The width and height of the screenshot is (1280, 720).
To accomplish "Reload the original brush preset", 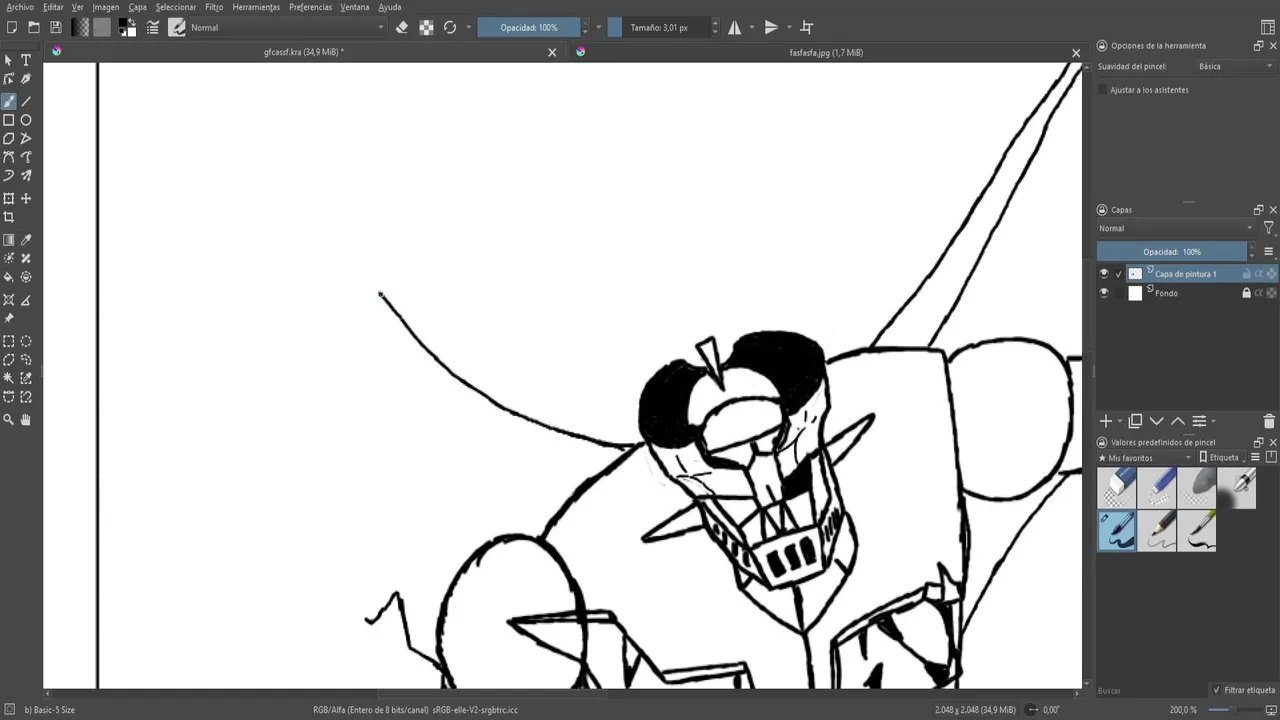I will (450, 28).
